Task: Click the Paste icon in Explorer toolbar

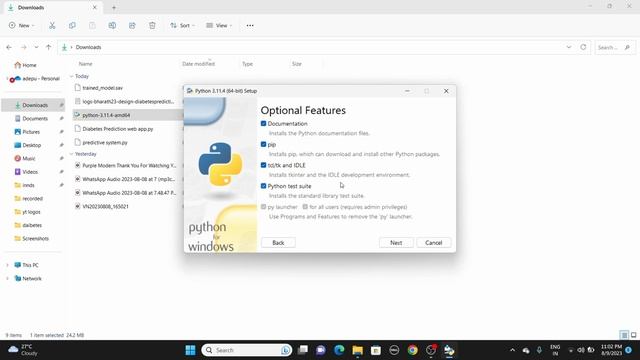Action: coord(92,25)
